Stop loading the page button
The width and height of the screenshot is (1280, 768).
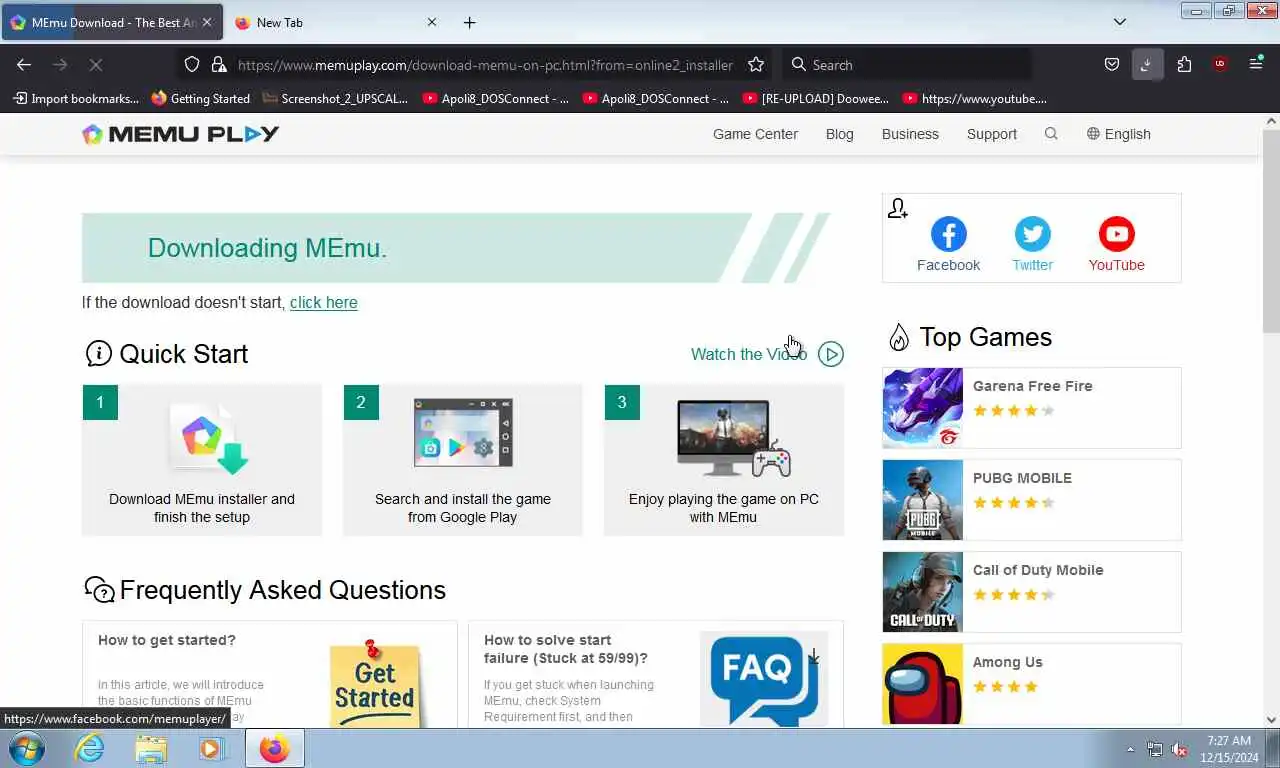96,64
